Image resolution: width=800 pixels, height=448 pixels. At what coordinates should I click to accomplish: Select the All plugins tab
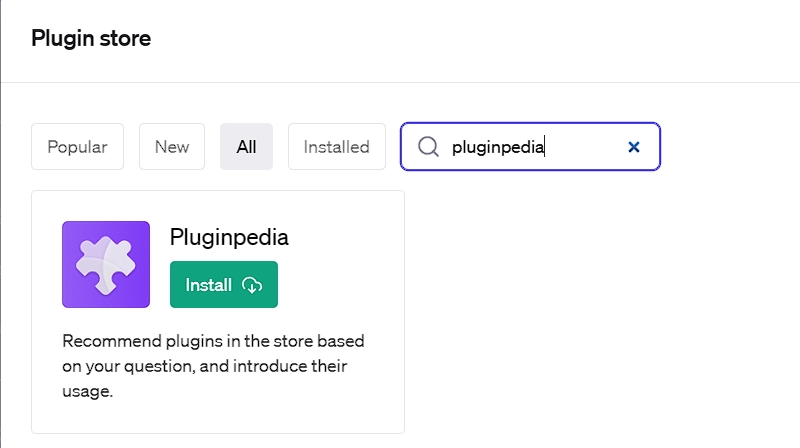pyautogui.click(x=246, y=147)
